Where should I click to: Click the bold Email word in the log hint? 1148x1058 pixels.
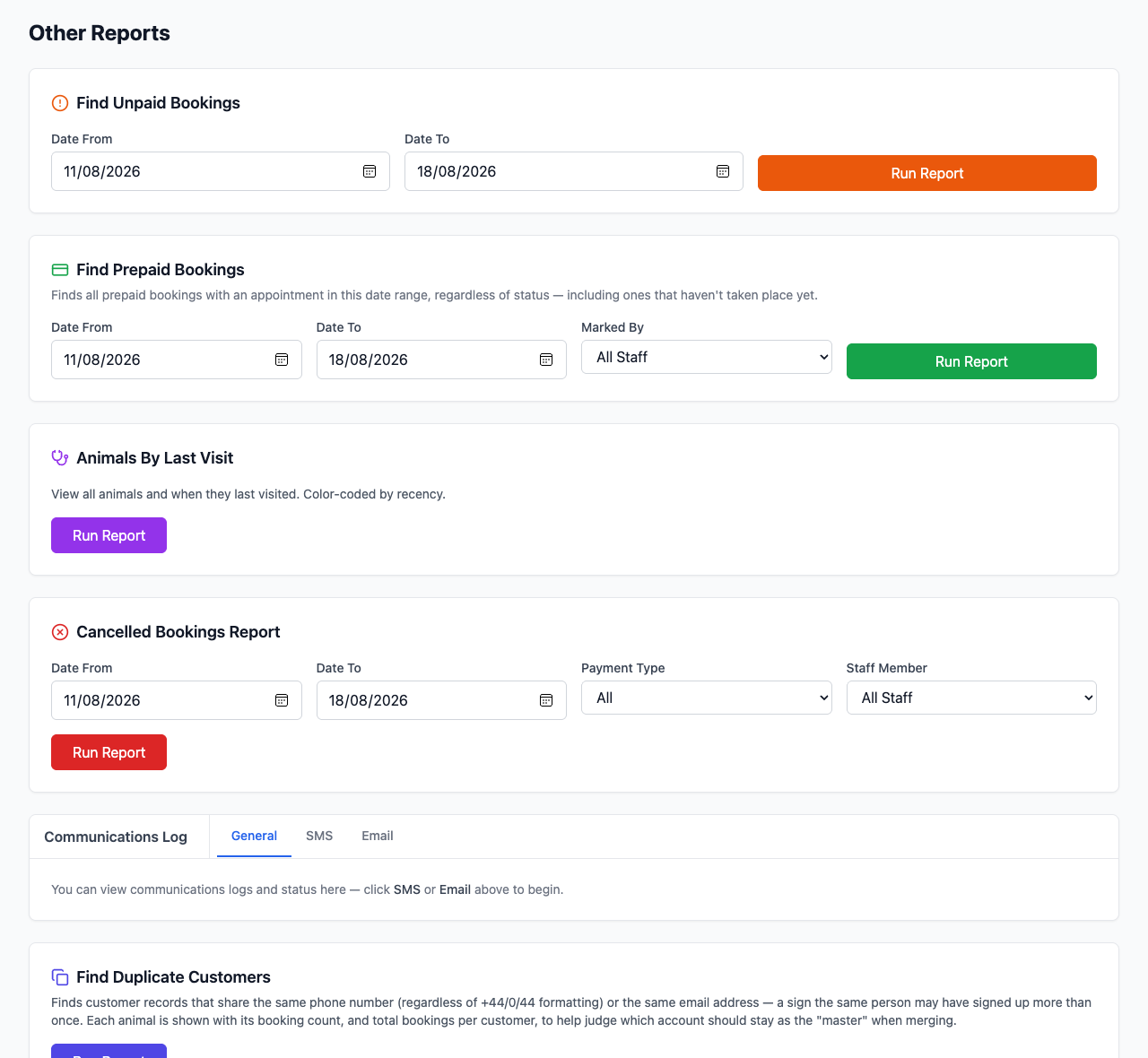(455, 889)
